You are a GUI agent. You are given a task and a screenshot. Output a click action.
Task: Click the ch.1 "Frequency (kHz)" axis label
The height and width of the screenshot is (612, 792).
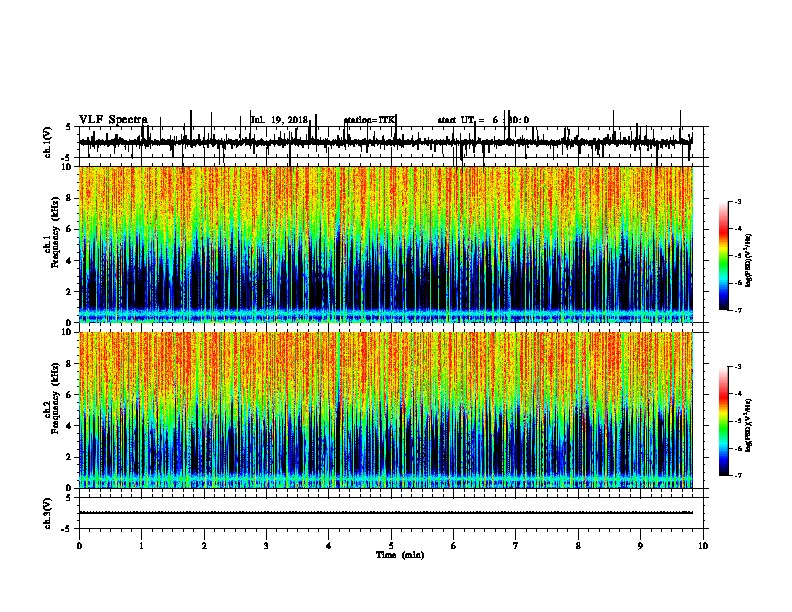tap(55, 232)
